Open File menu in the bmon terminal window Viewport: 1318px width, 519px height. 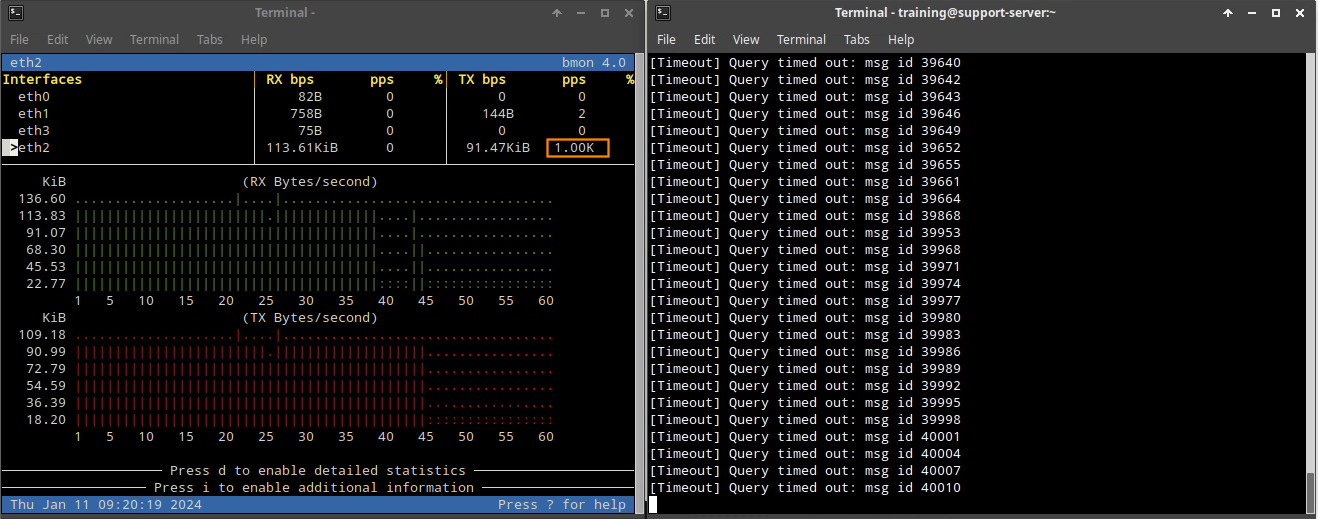click(x=19, y=40)
